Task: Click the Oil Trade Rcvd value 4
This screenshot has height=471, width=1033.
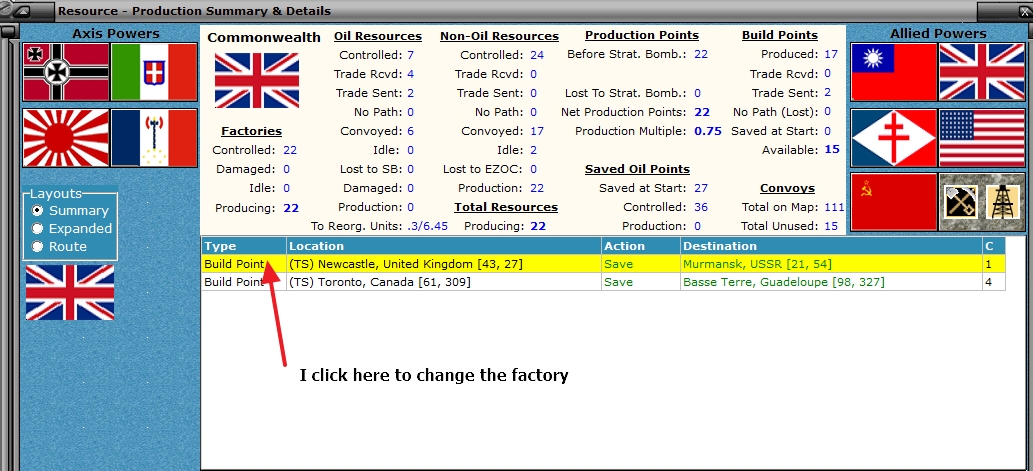Action: tap(410, 74)
